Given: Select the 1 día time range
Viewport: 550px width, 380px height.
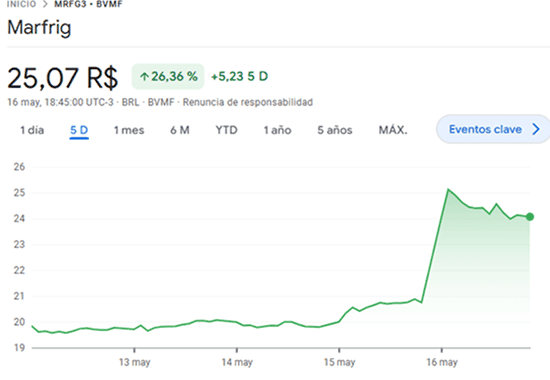Looking at the screenshot, I should 32,130.
